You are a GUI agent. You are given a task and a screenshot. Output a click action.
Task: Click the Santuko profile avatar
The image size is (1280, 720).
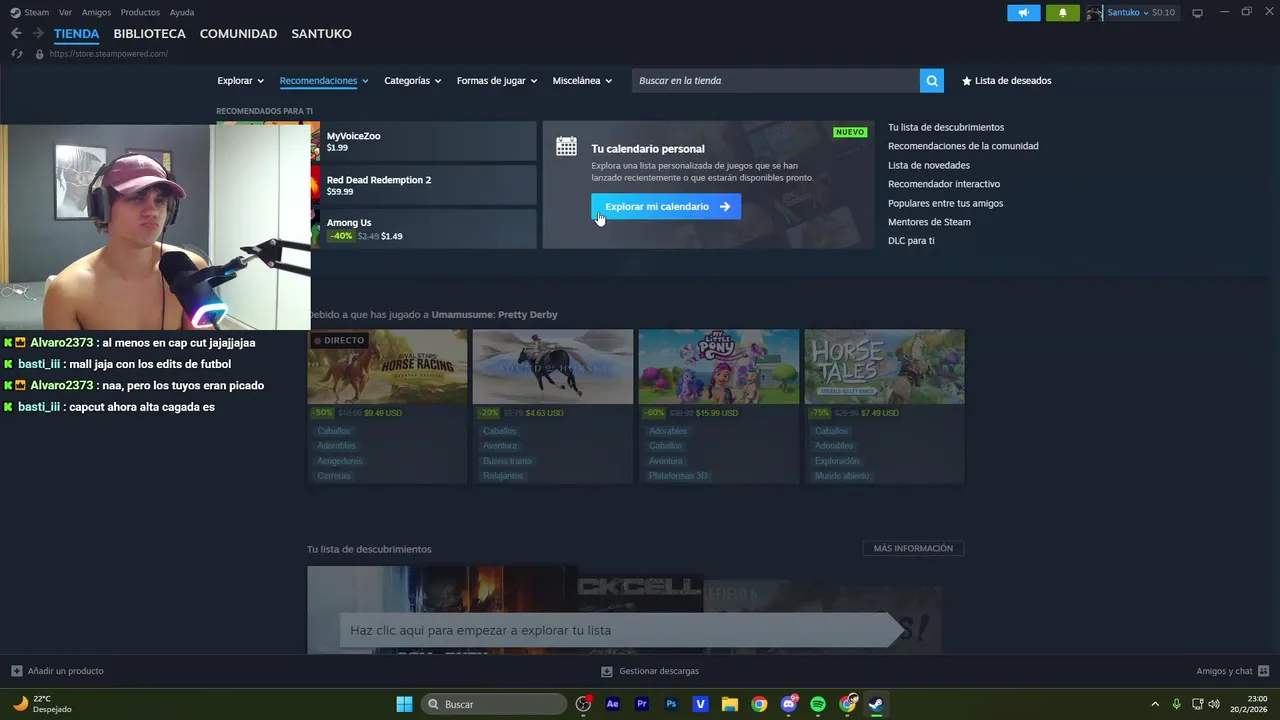tap(1094, 13)
